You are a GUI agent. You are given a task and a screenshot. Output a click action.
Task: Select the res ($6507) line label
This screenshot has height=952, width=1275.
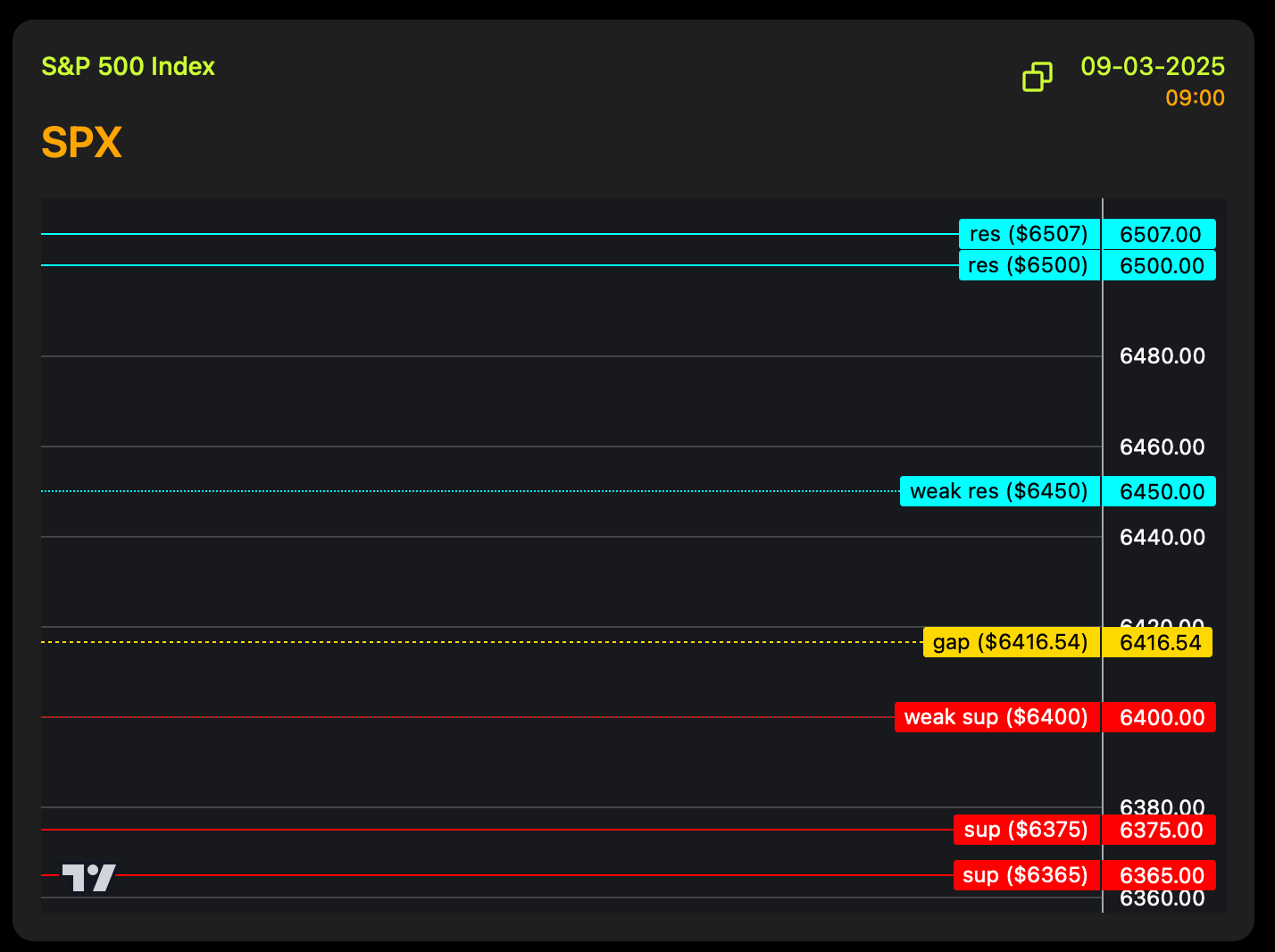[1029, 235]
